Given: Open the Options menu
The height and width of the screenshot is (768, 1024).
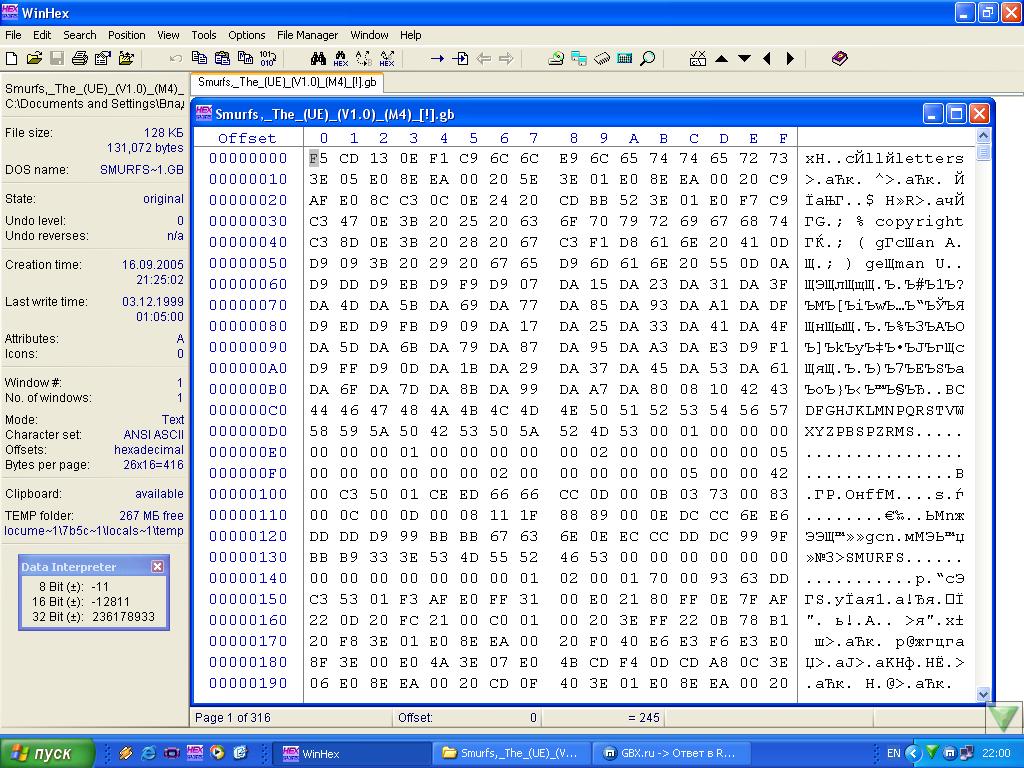Looking at the screenshot, I should [247, 35].
